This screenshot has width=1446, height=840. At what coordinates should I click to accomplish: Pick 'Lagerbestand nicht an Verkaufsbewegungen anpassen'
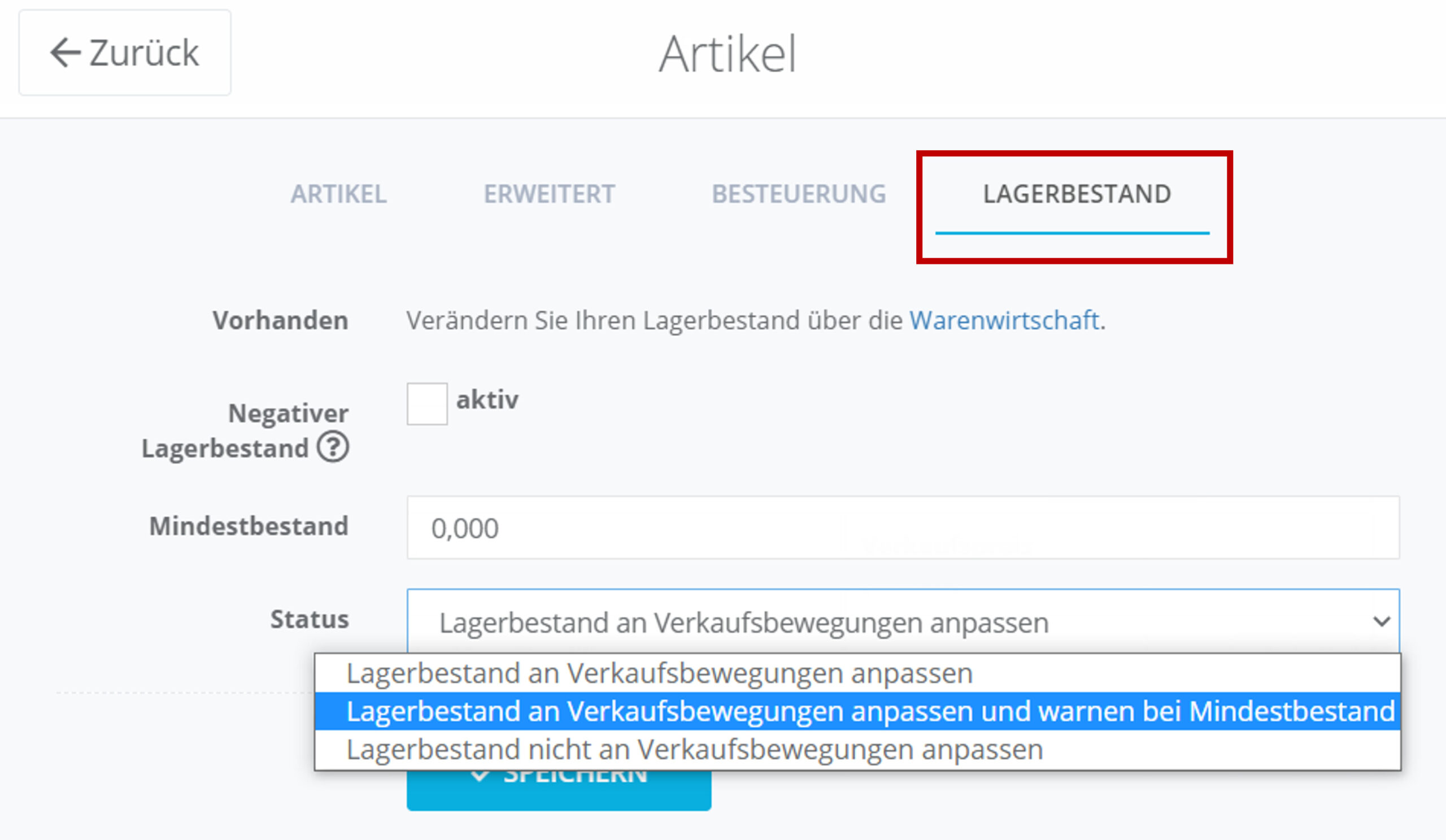tap(857, 750)
